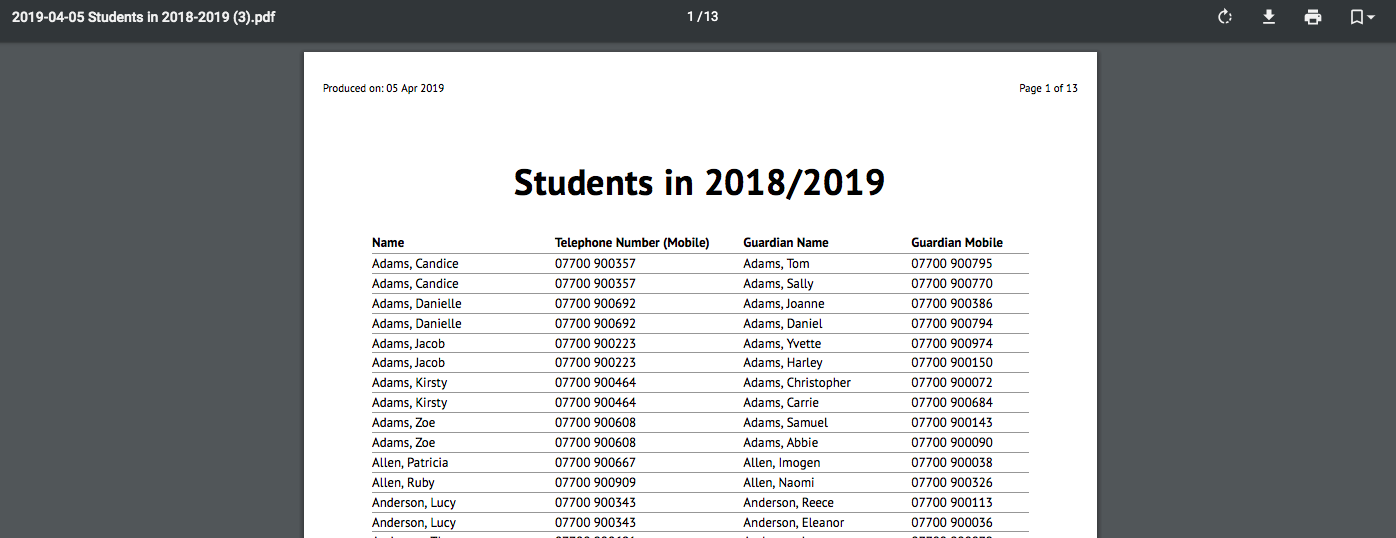
Task: Click guardian 'Allen, Imogen' entry
Action: pos(781,463)
